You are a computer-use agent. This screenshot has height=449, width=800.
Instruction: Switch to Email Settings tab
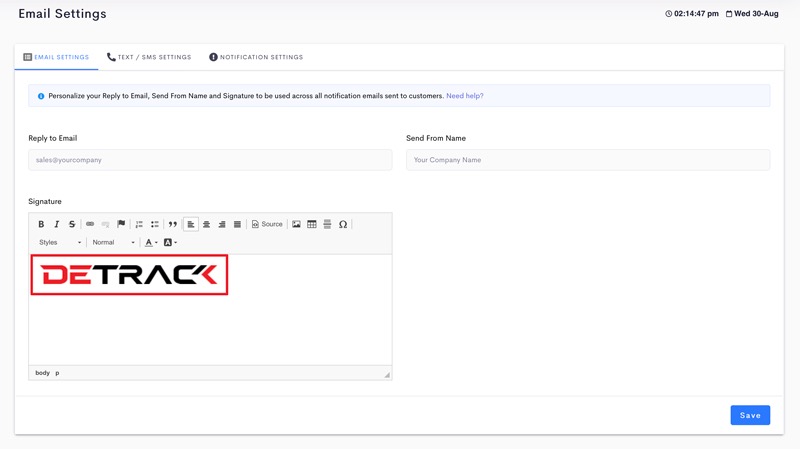(56, 57)
